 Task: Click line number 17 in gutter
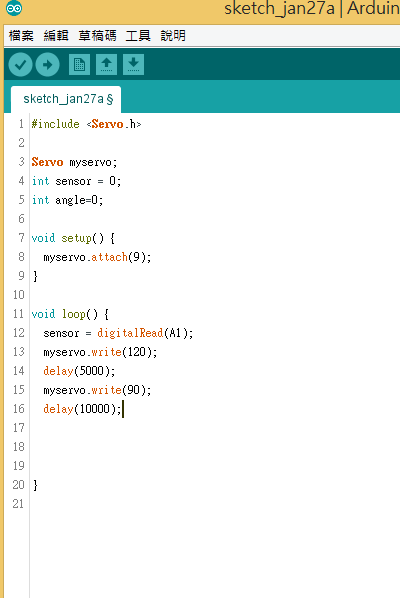pos(18,428)
